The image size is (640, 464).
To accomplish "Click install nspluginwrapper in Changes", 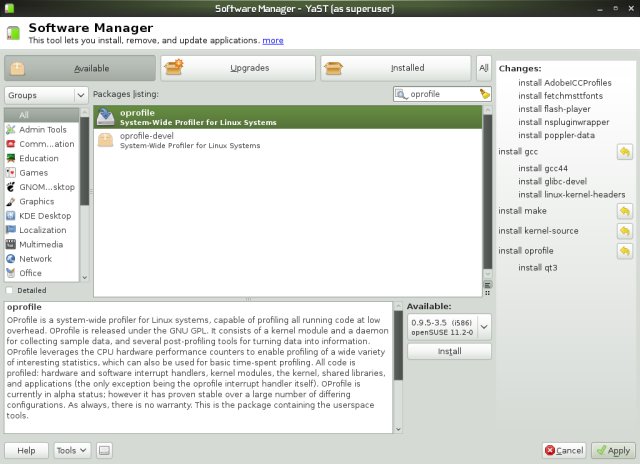I will pos(564,122).
